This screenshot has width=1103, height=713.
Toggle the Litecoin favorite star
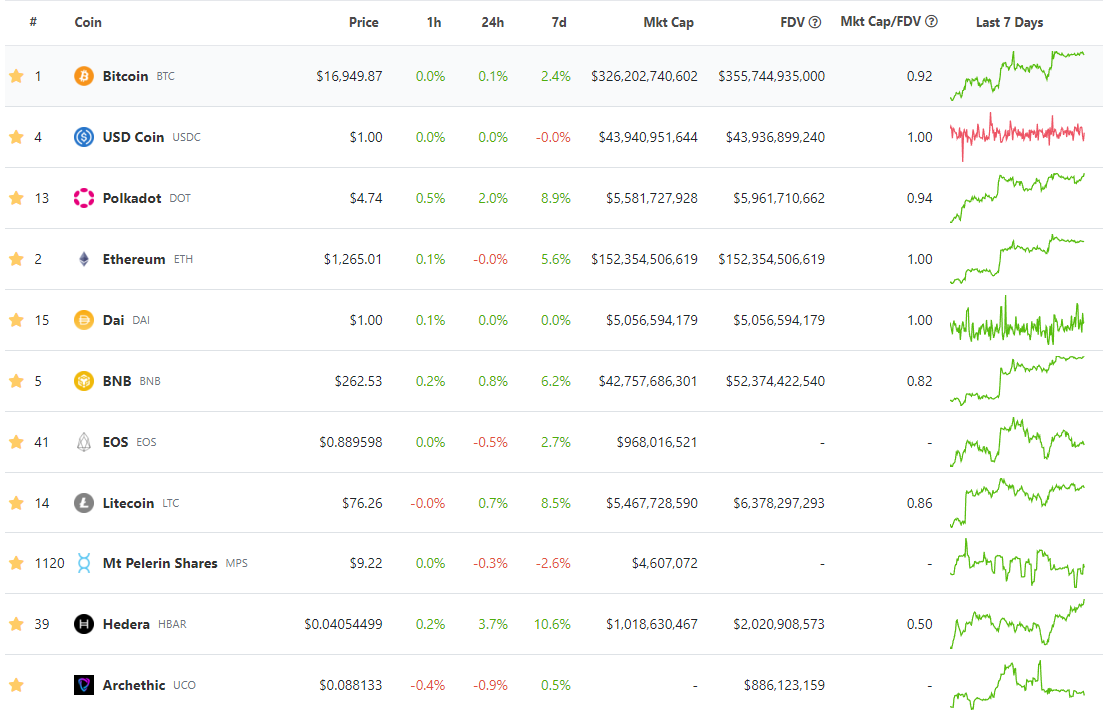(16, 503)
